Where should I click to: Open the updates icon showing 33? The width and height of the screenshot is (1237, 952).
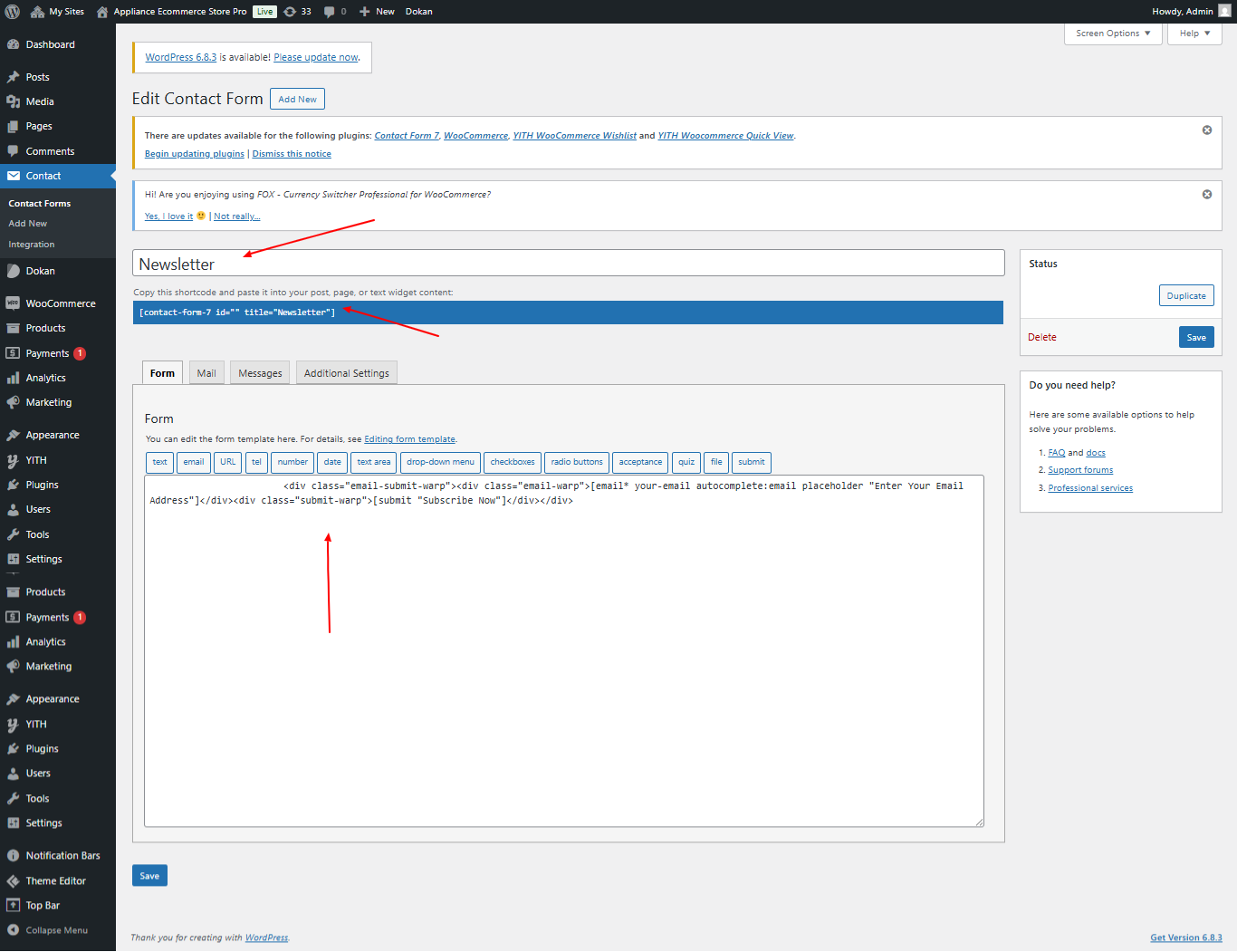pyautogui.click(x=290, y=12)
